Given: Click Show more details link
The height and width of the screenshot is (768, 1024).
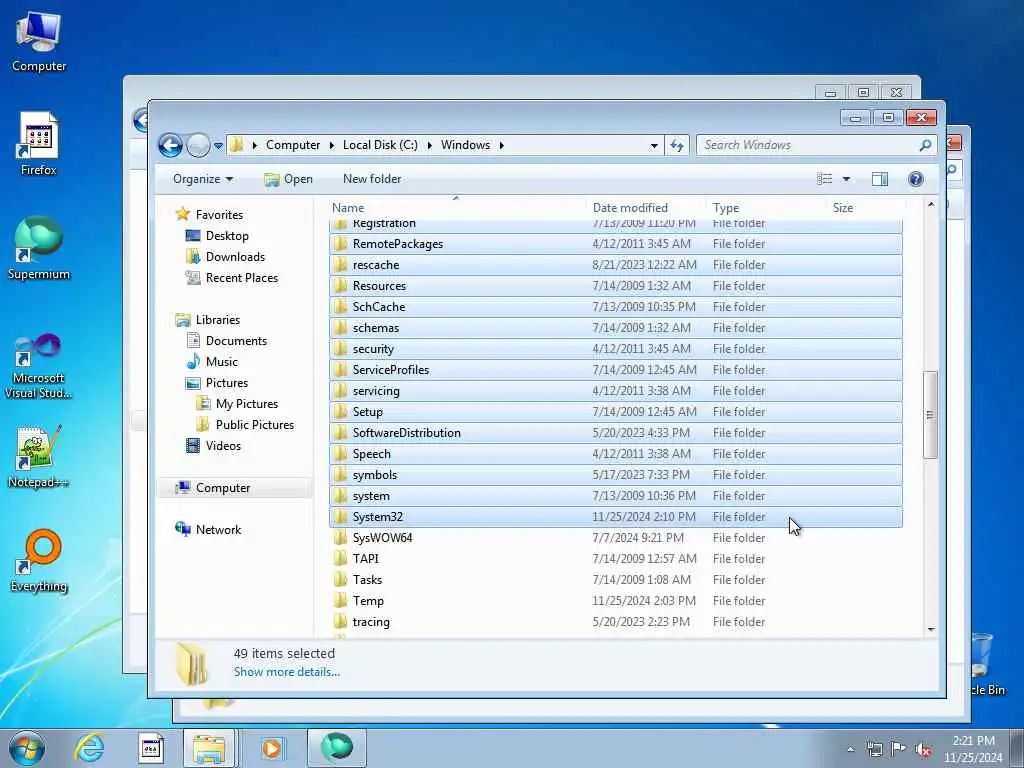Looking at the screenshot, I should (287, 672).
